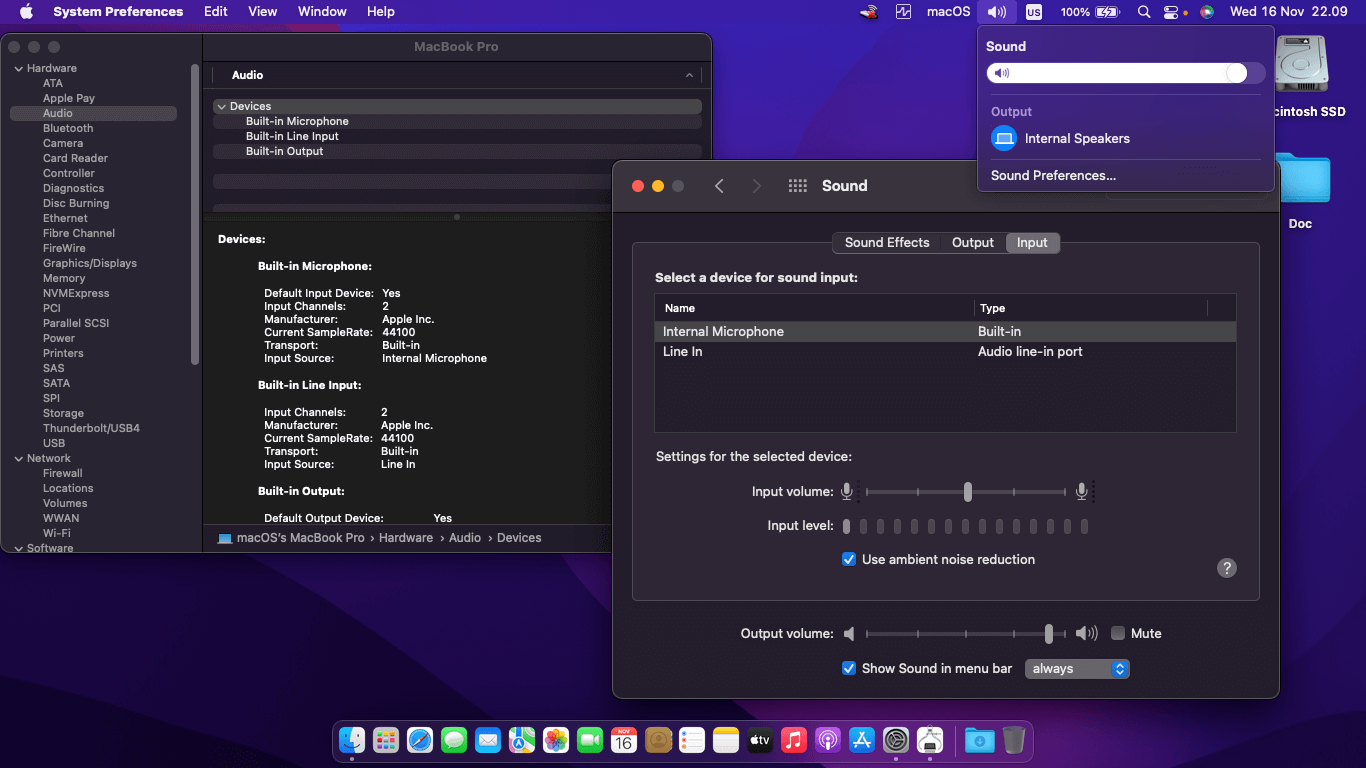This screenshot has width=1366, height=768.
Task: Click the sidebar scrollbar in System Information
Action: [x=195, y=215]
